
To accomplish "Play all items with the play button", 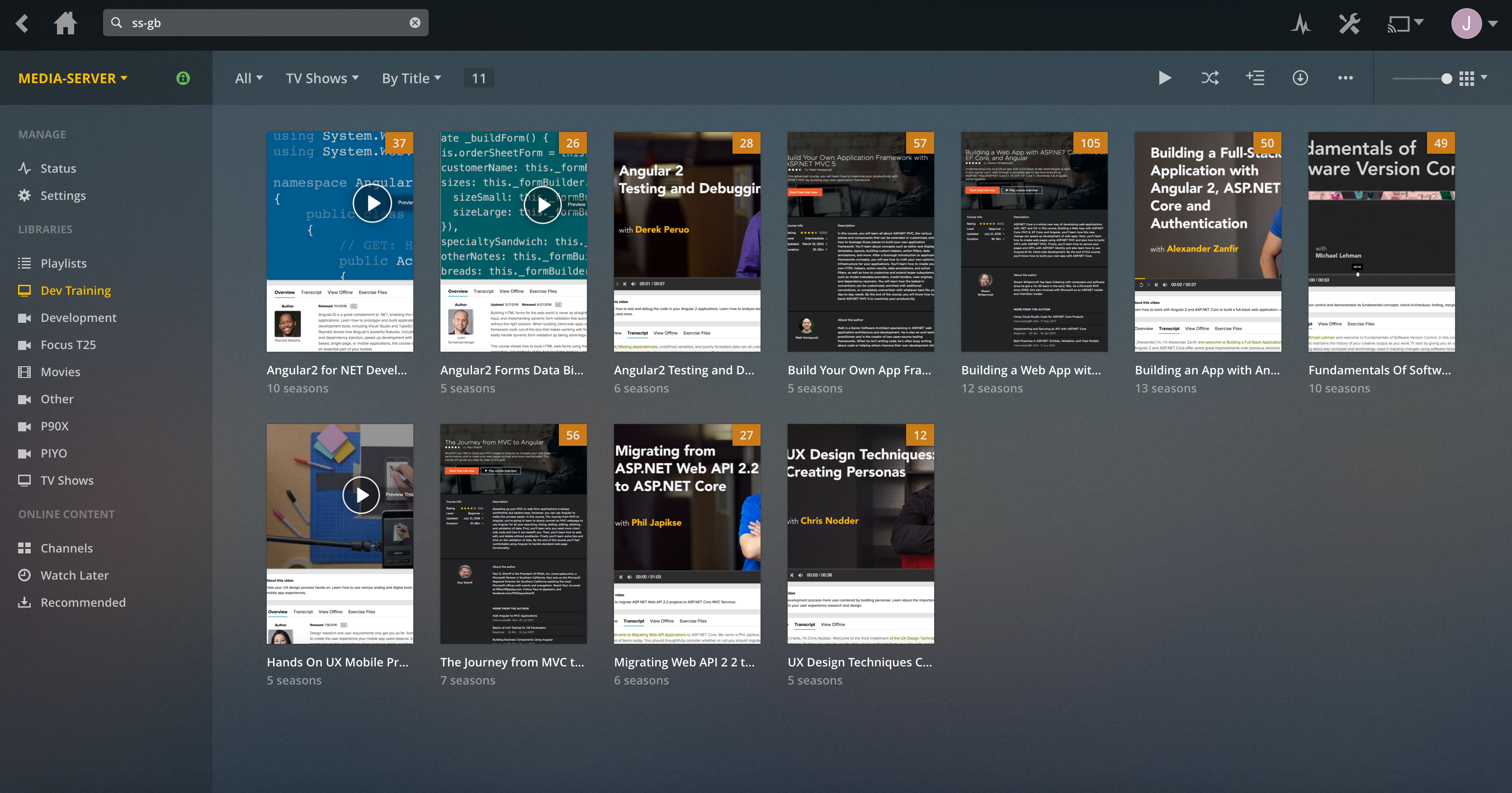I will coord(1165,78).
